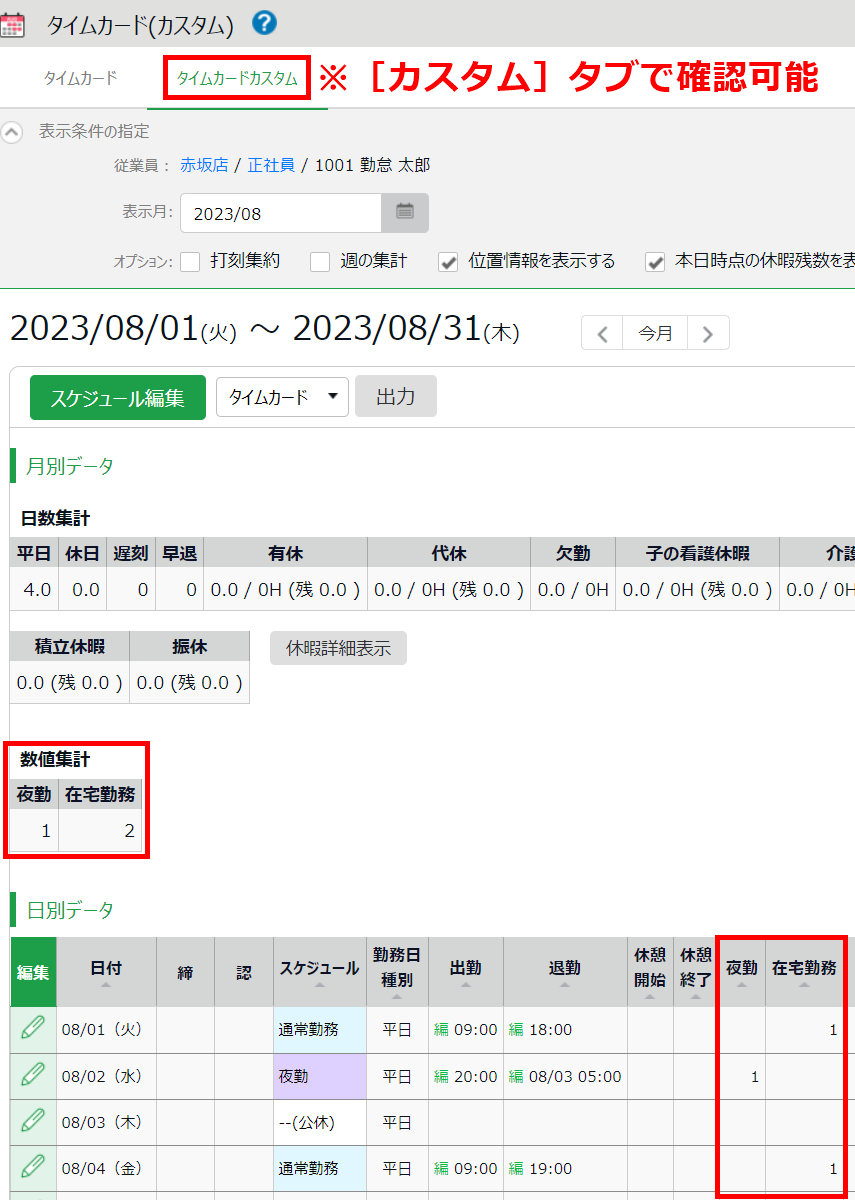Click the edit pencil for 08/01 row
This screenshot has height=1200, width=855.
tap(33, 1027)
